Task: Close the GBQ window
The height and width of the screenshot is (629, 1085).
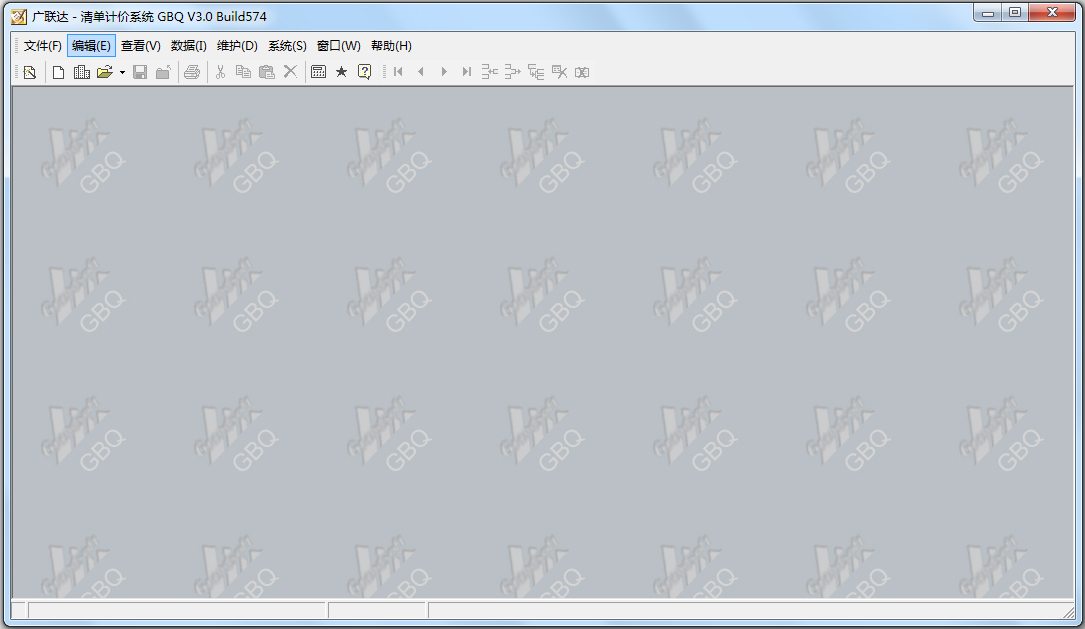Action: point(1052,12)
